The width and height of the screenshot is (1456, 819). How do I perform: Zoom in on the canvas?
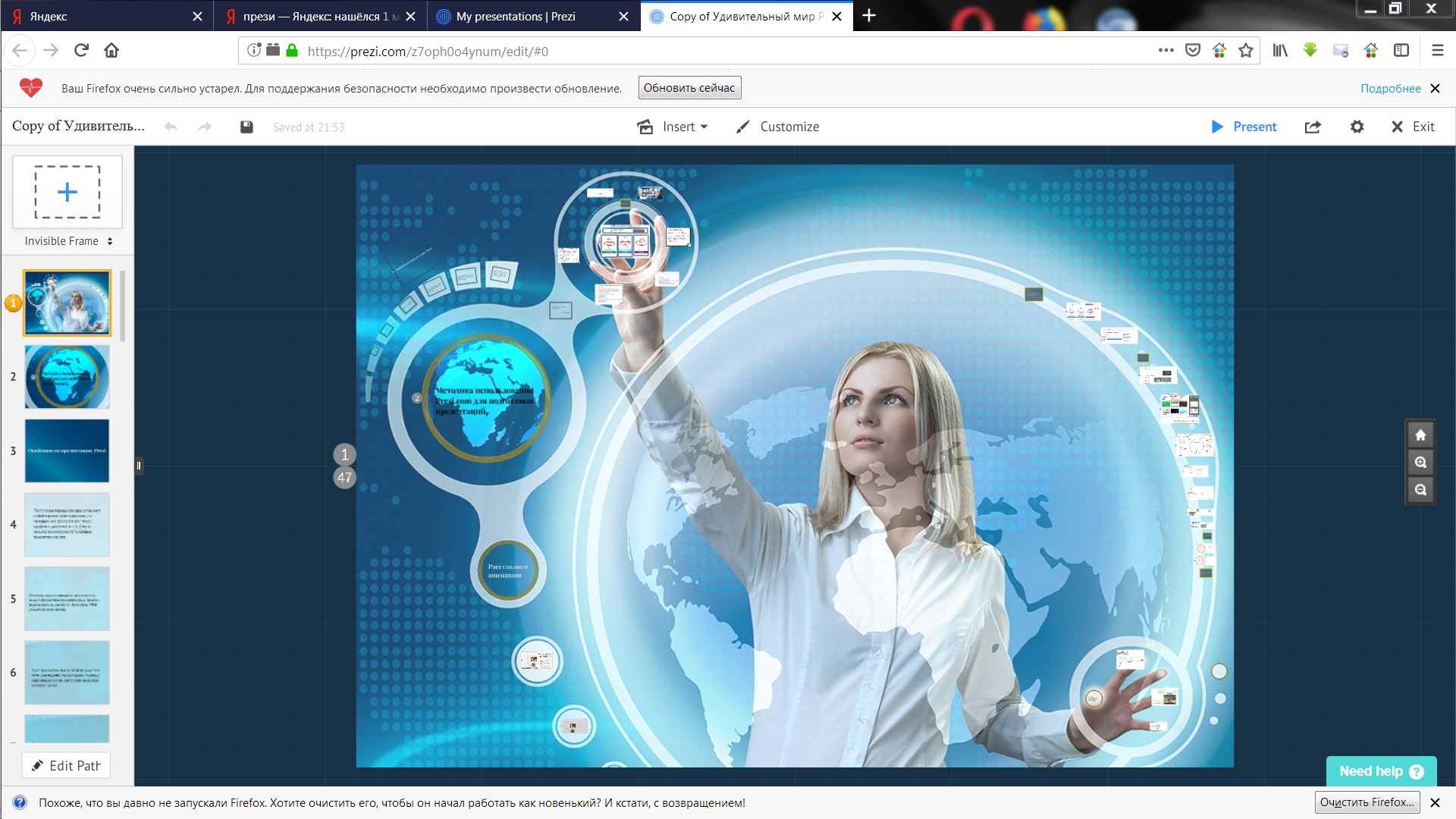point(1420,463)
